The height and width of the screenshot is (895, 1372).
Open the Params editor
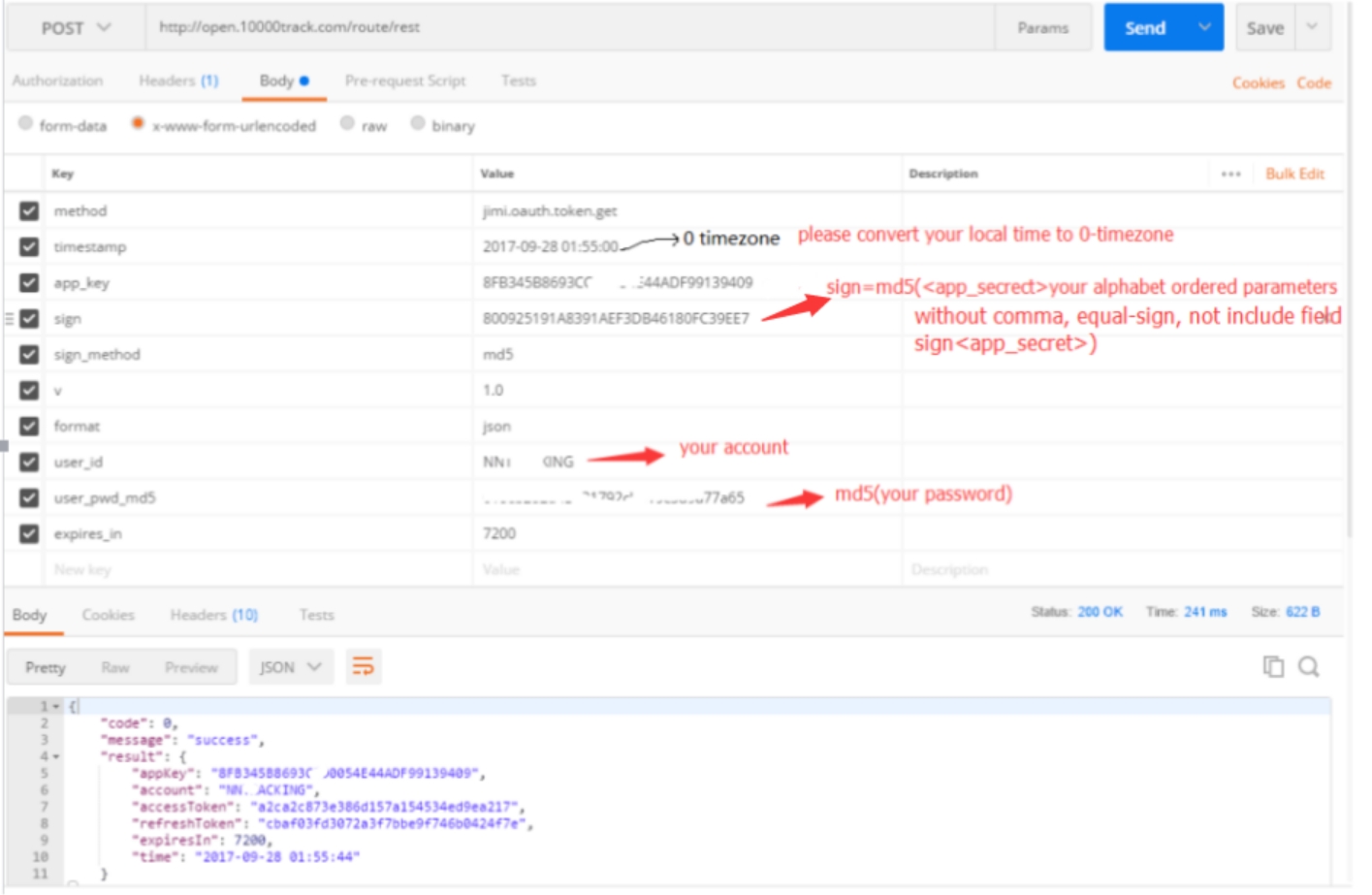(1042, 28)
